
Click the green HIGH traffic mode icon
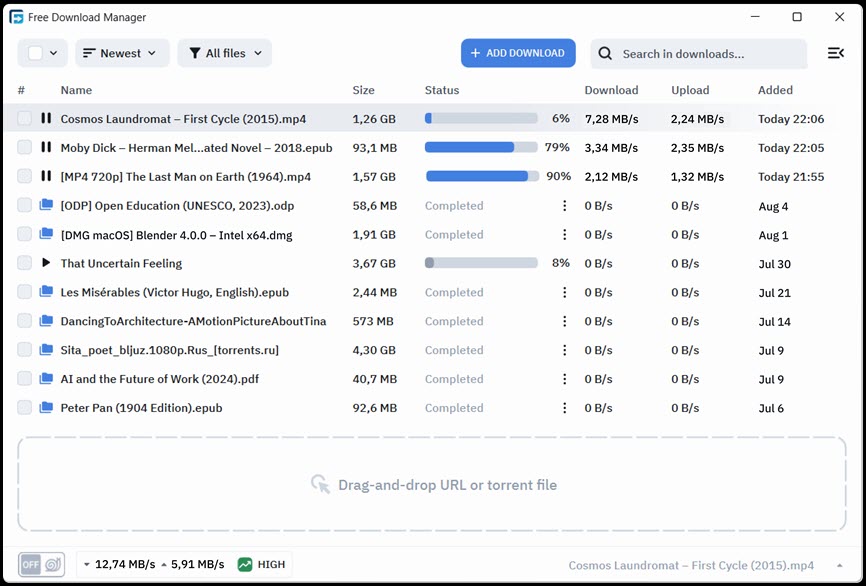[x=245, y=564]
